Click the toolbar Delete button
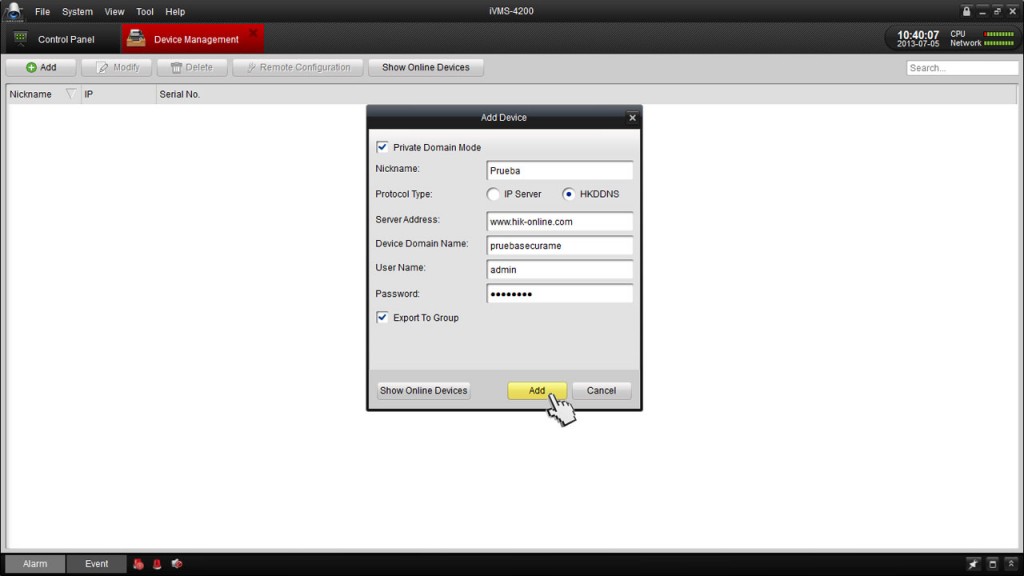Viewport: 1024px width, 576px height. pyautogui.click(x=192, y=67)
